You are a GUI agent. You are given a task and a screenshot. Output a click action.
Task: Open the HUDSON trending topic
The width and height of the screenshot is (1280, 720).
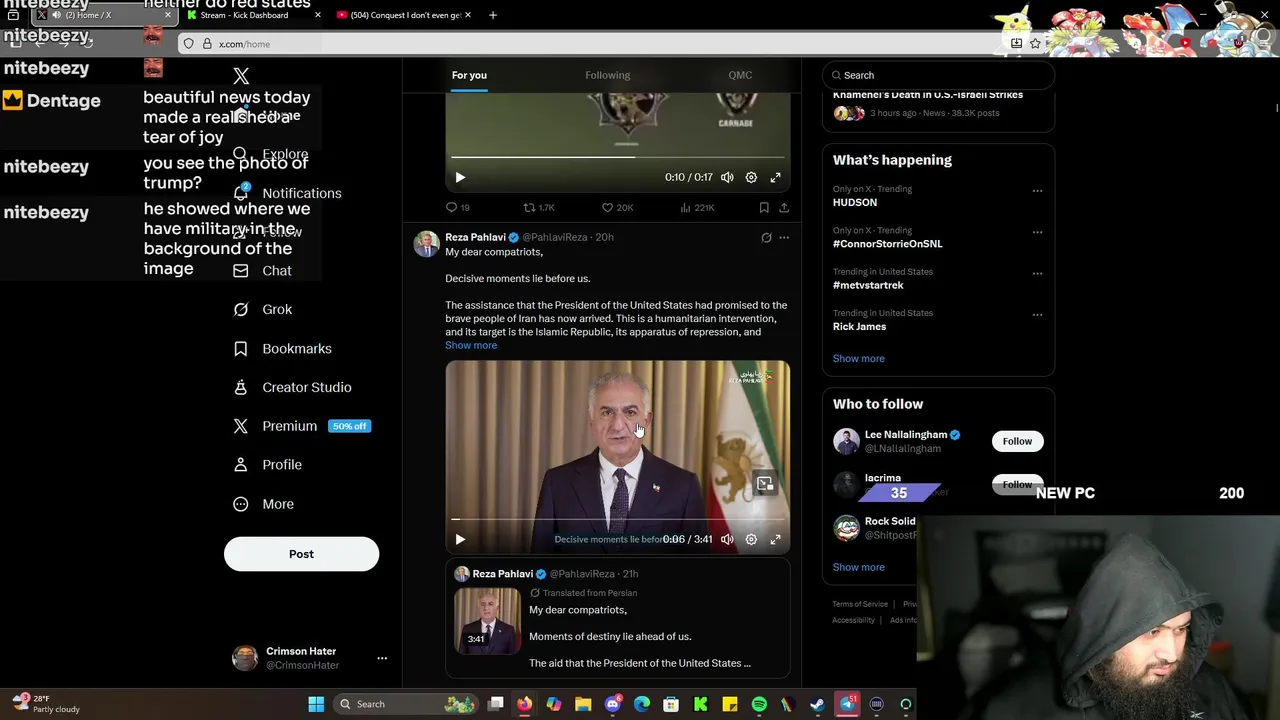(855, 202)
